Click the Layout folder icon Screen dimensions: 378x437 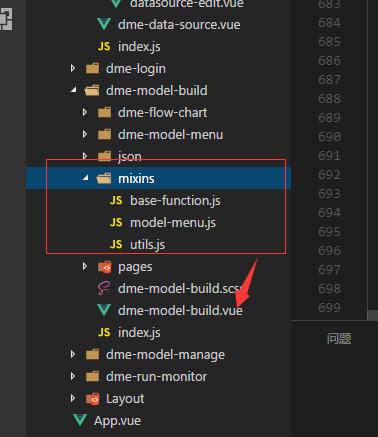93,399
